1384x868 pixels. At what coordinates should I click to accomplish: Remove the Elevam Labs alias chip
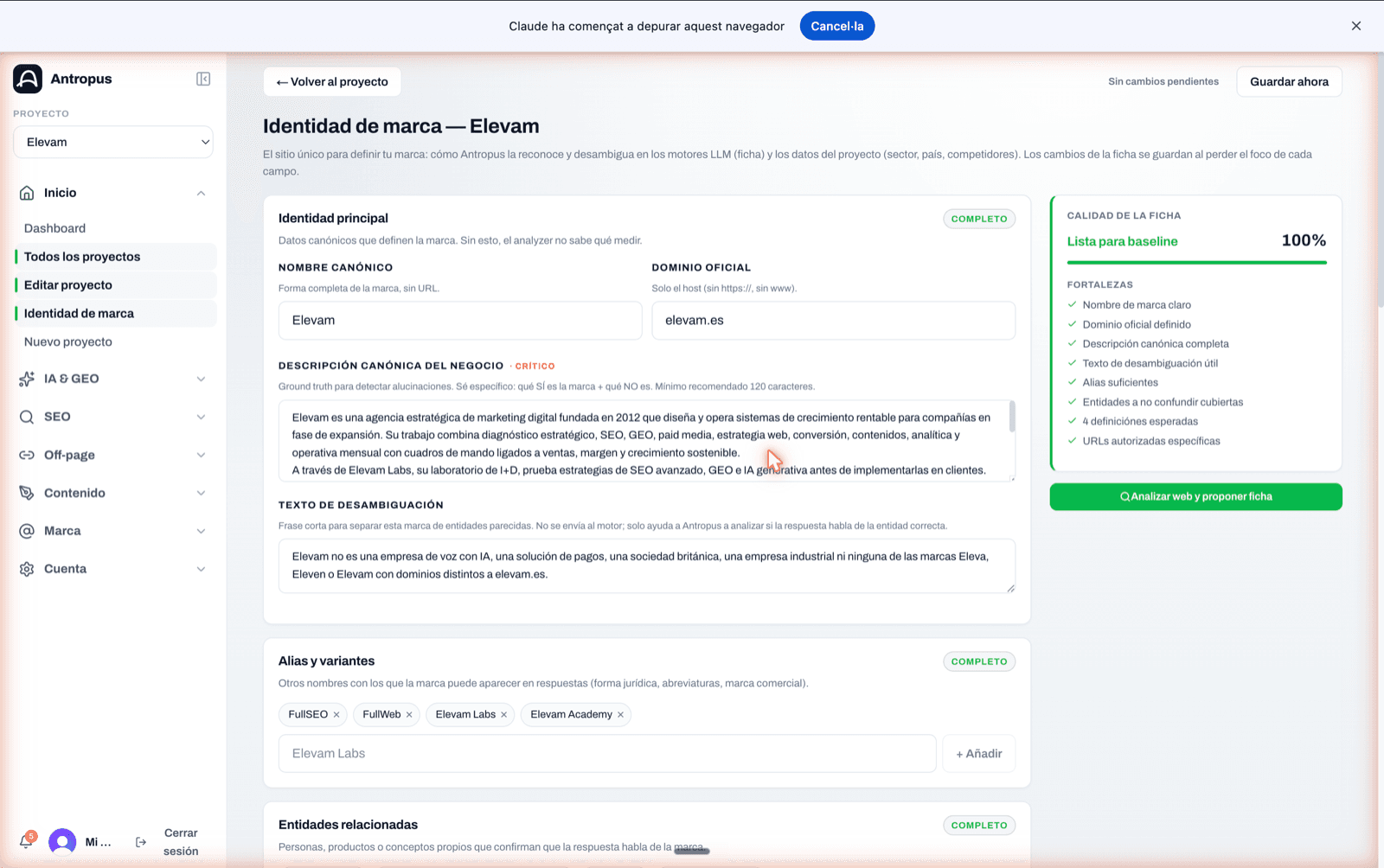point(503,715)
